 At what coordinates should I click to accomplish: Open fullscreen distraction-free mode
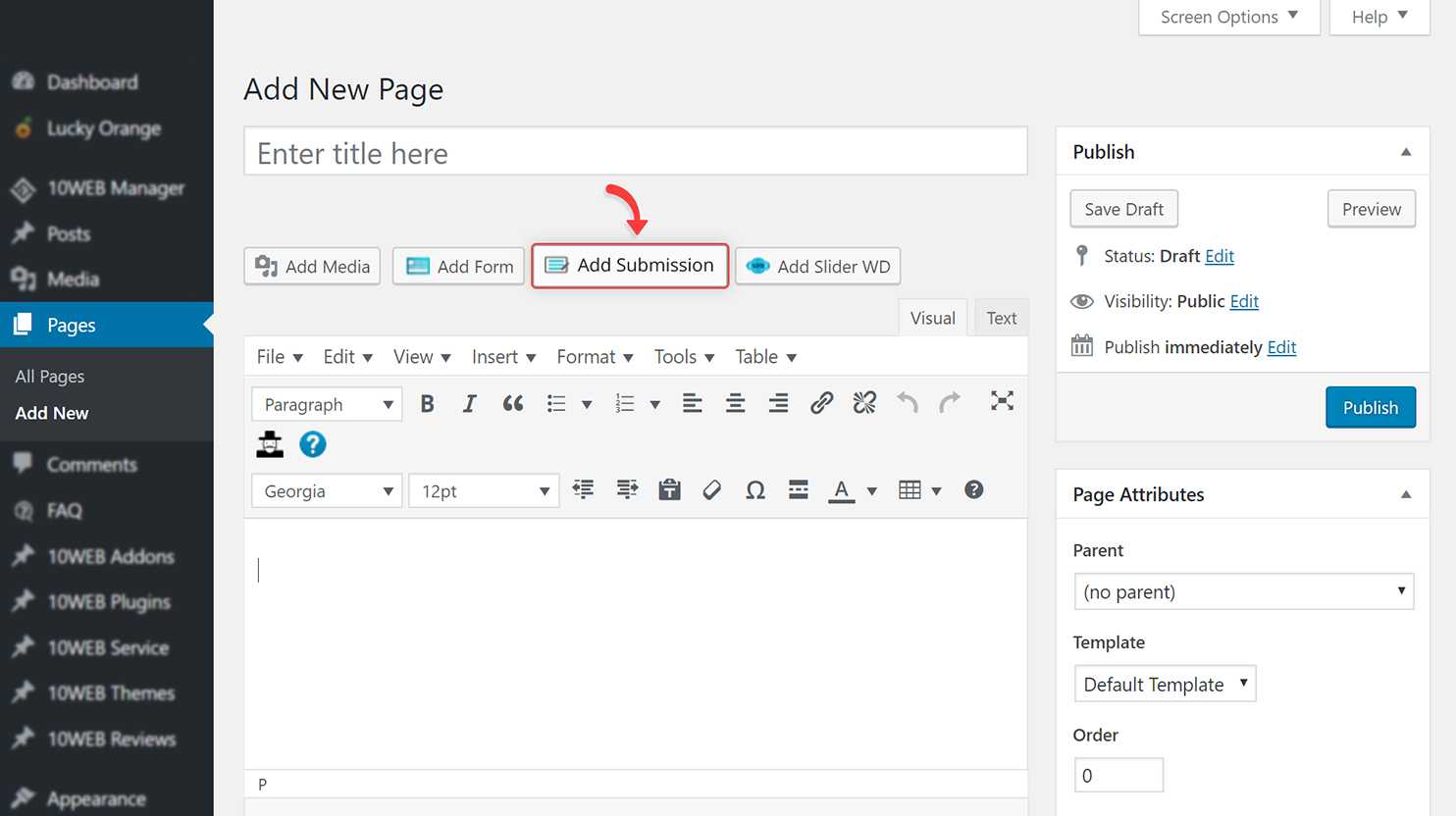1002,401
